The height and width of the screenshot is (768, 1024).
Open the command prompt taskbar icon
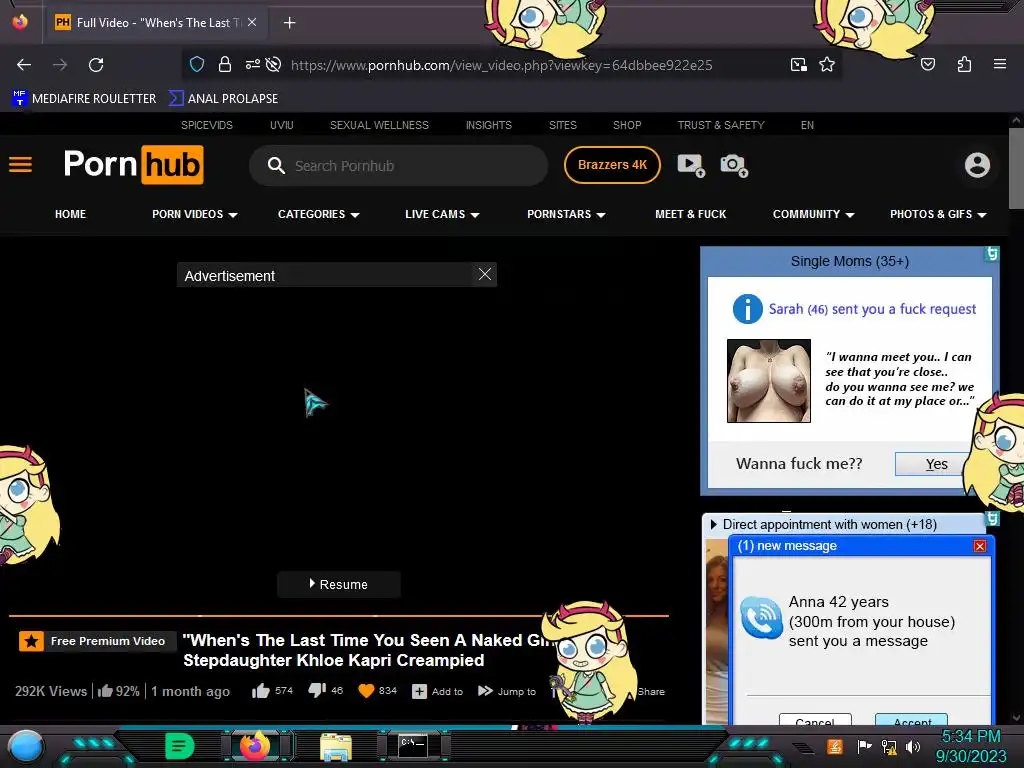(x=413, y=746)
